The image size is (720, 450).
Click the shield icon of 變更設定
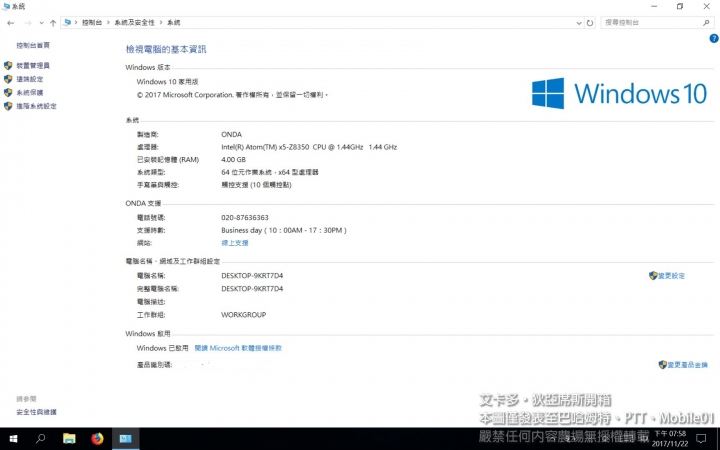[x=653, y=276]
